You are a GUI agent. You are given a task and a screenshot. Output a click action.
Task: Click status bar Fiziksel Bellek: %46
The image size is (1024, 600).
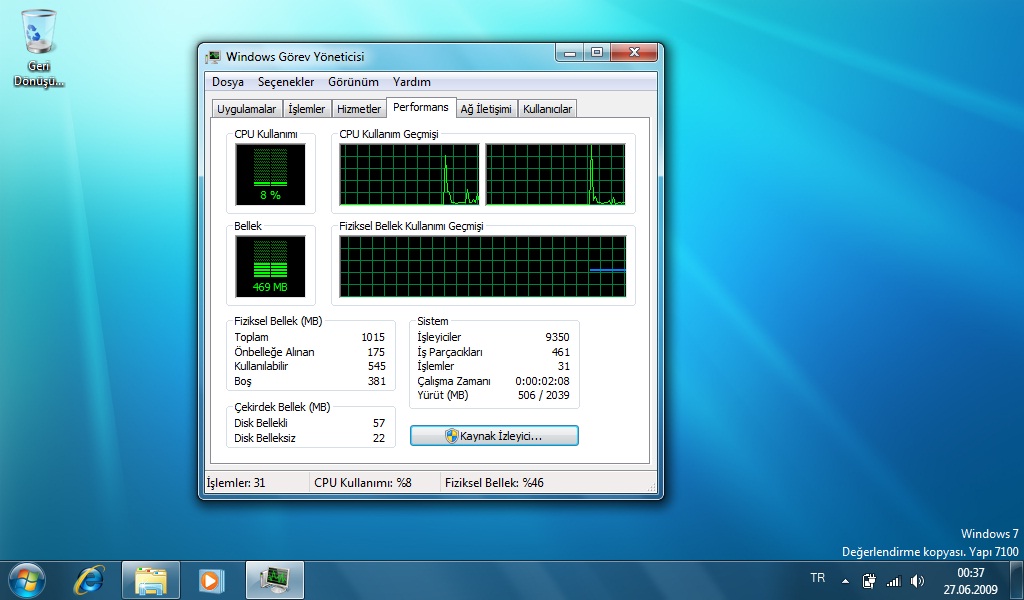tap(494, 483)
